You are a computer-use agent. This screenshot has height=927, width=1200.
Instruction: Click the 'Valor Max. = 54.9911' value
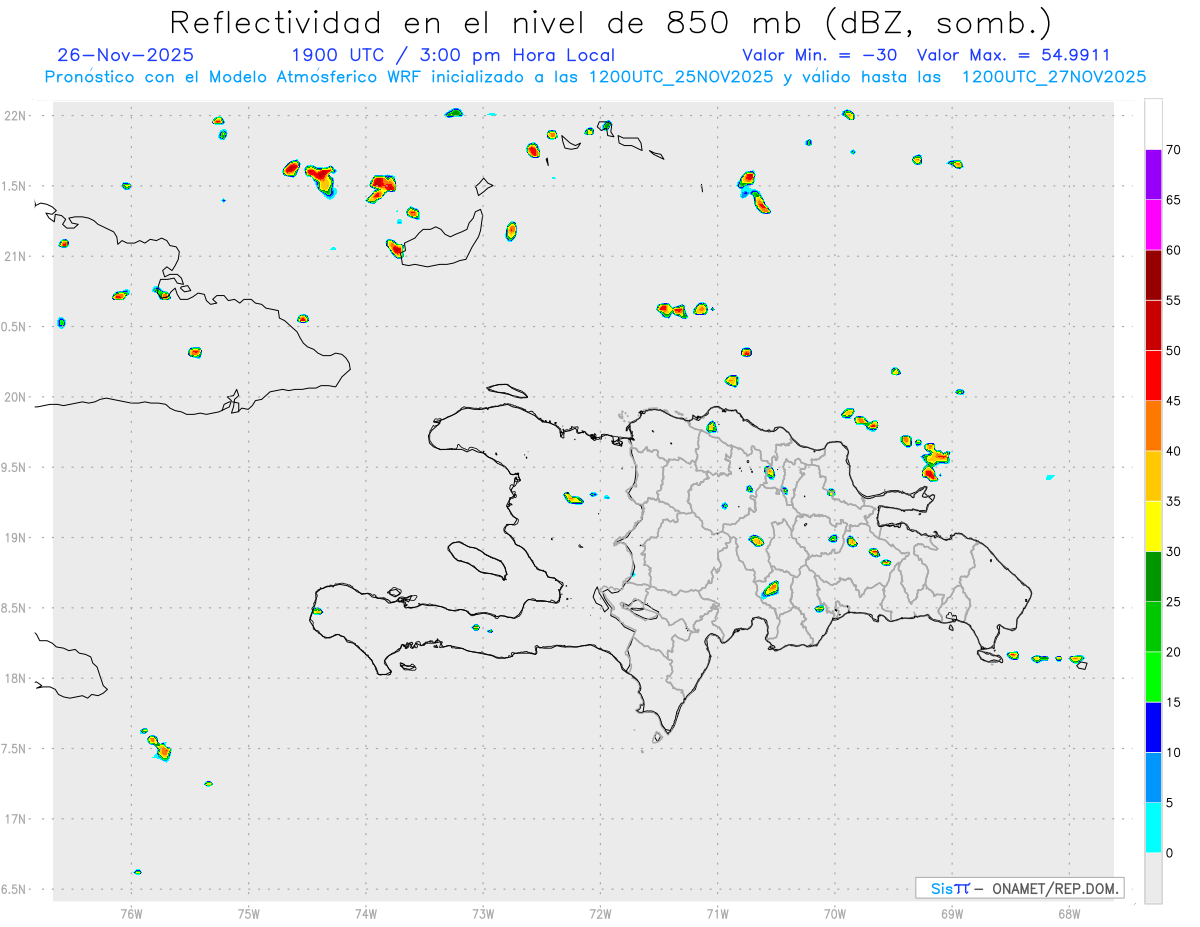coord(1013,55)
